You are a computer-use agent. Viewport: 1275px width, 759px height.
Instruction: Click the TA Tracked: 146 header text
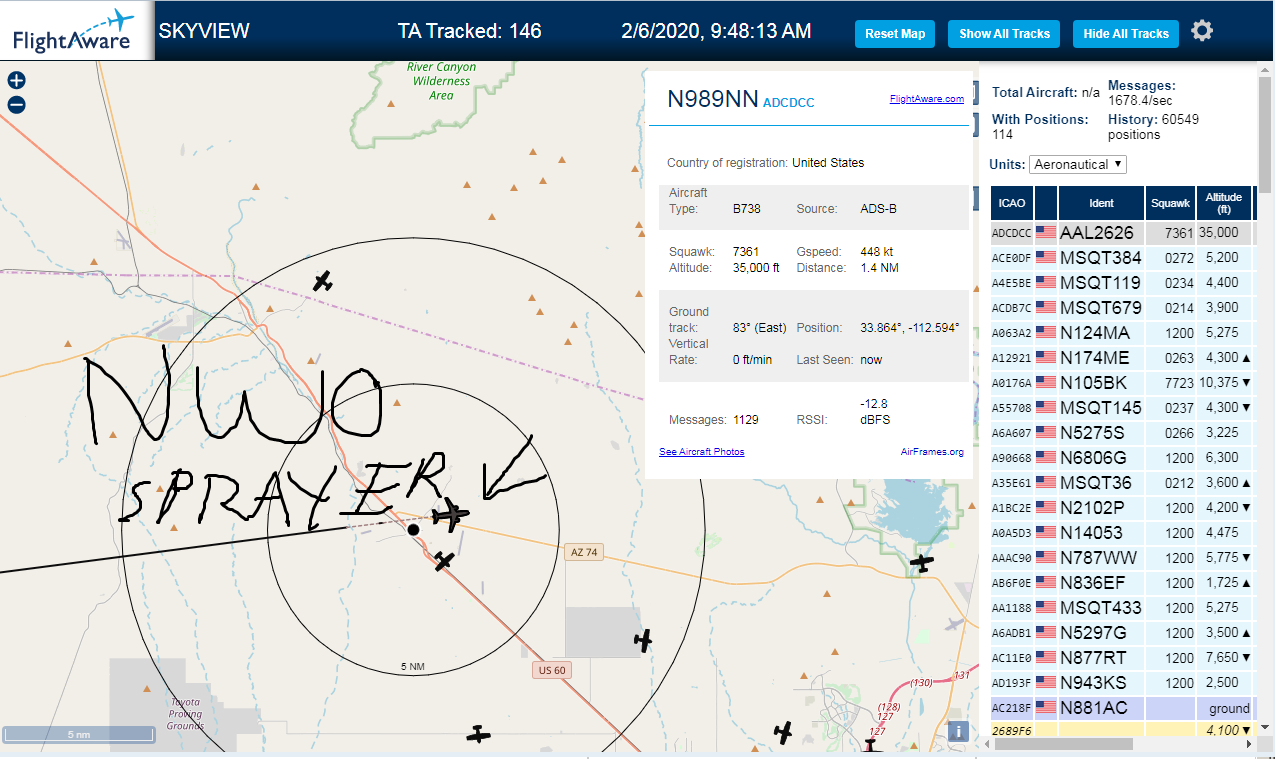[x=469, y=31]
